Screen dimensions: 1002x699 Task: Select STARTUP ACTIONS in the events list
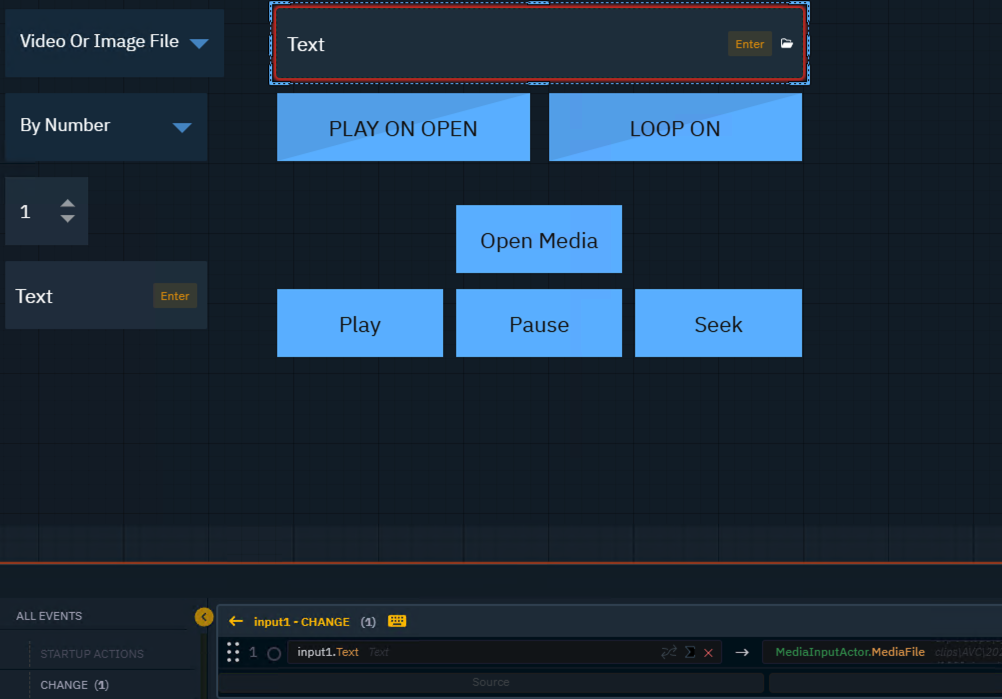[92, 654]
